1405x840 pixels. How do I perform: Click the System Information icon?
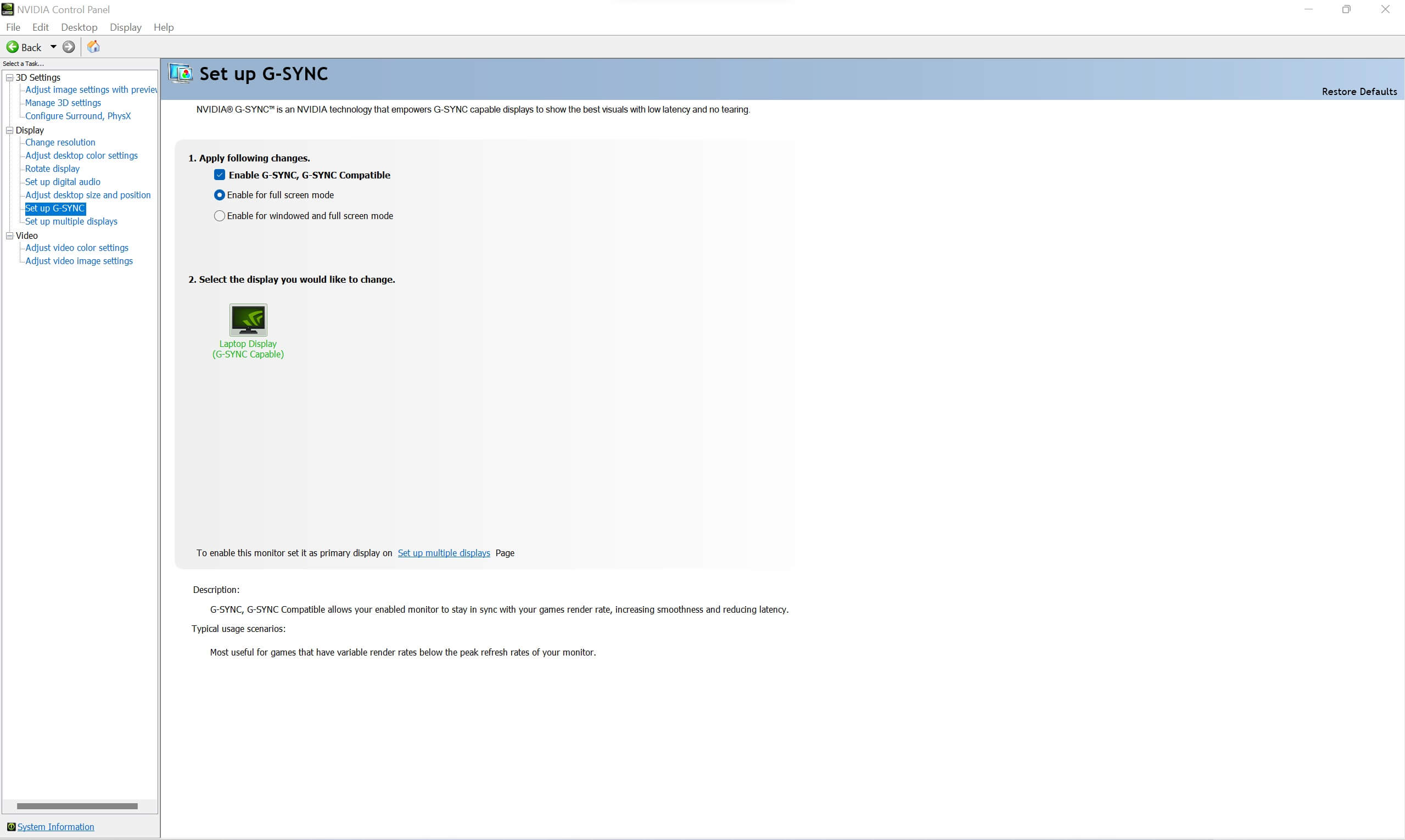[x=11, y=826]
